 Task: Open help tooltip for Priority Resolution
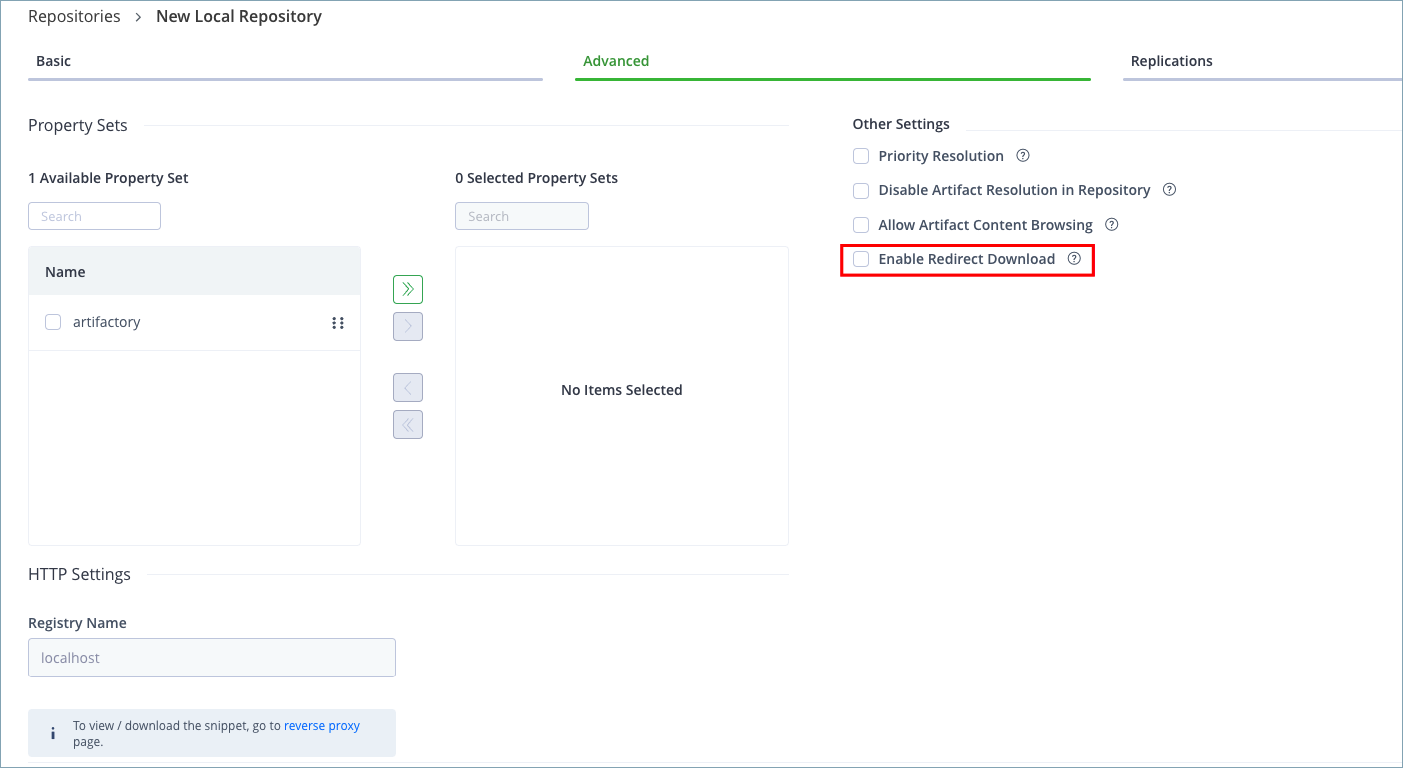click(x=1022, y=155)
